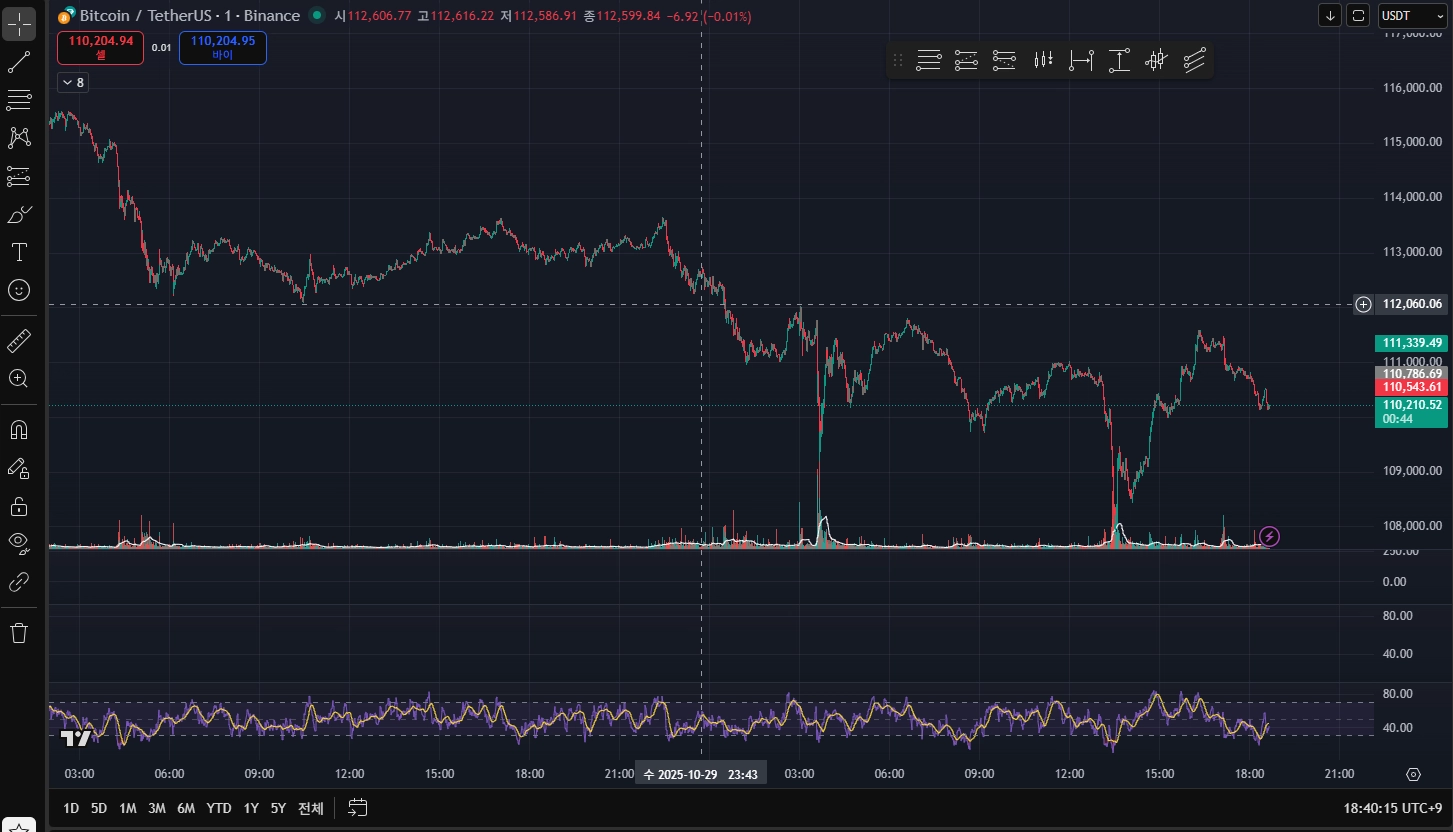Screen dimensions: 1453x832
Task: Click the drawing link sync icon
Action: pos(19,581)
